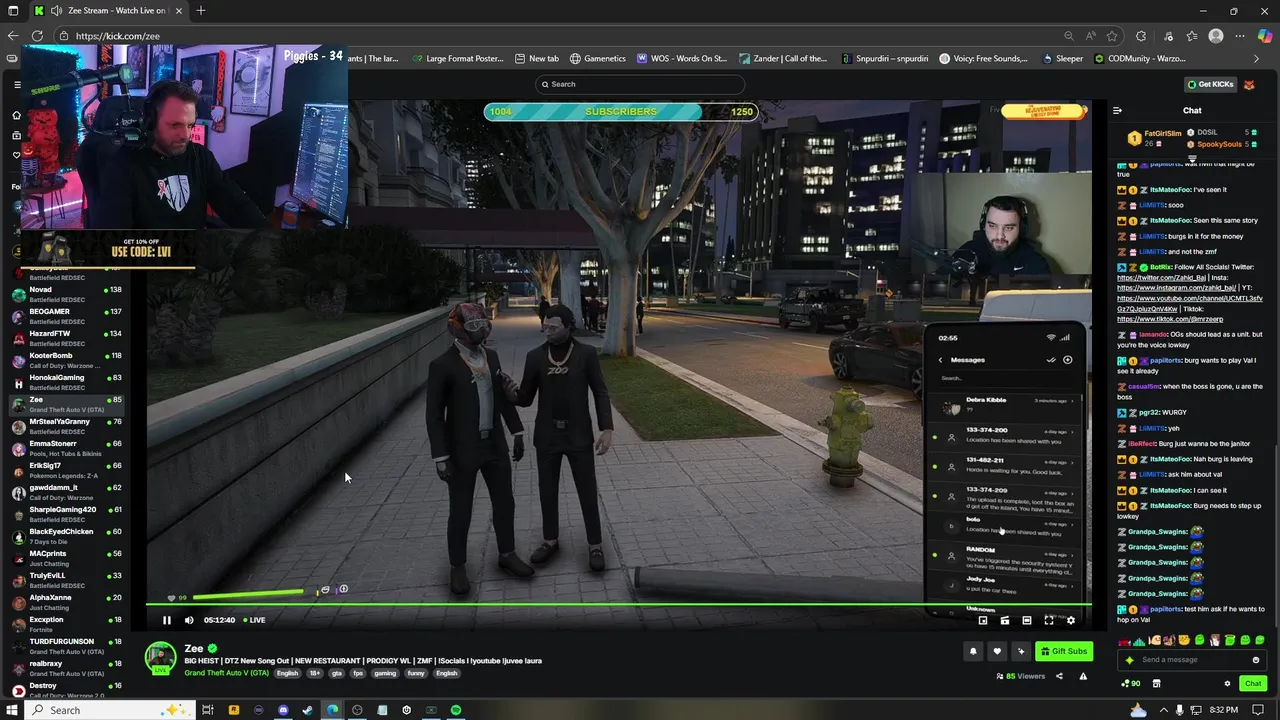Open picture-in-picture mini player icon
The width and height of the screenshot is (1280, 720).
click(x=983, y=620)
